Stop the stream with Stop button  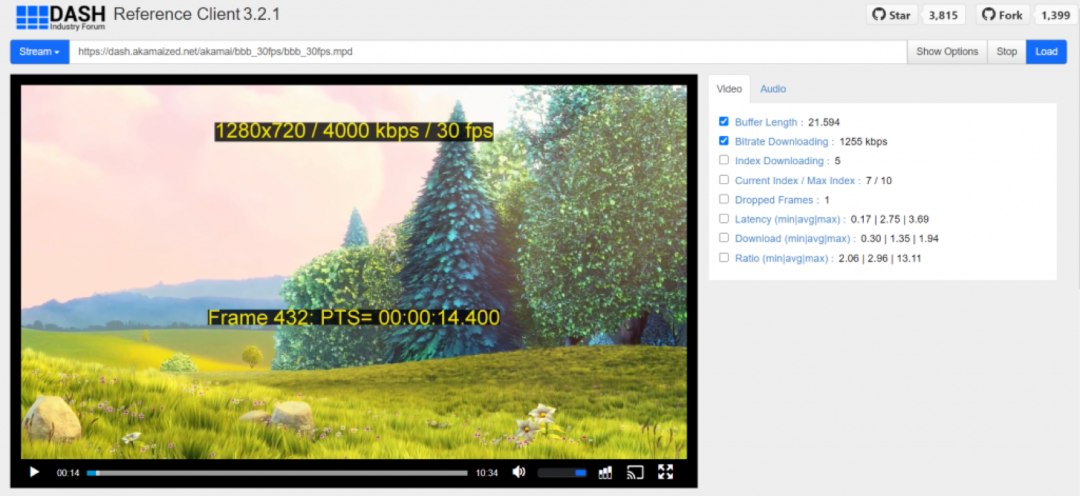pyautogui.click(x=1006, y=52)
